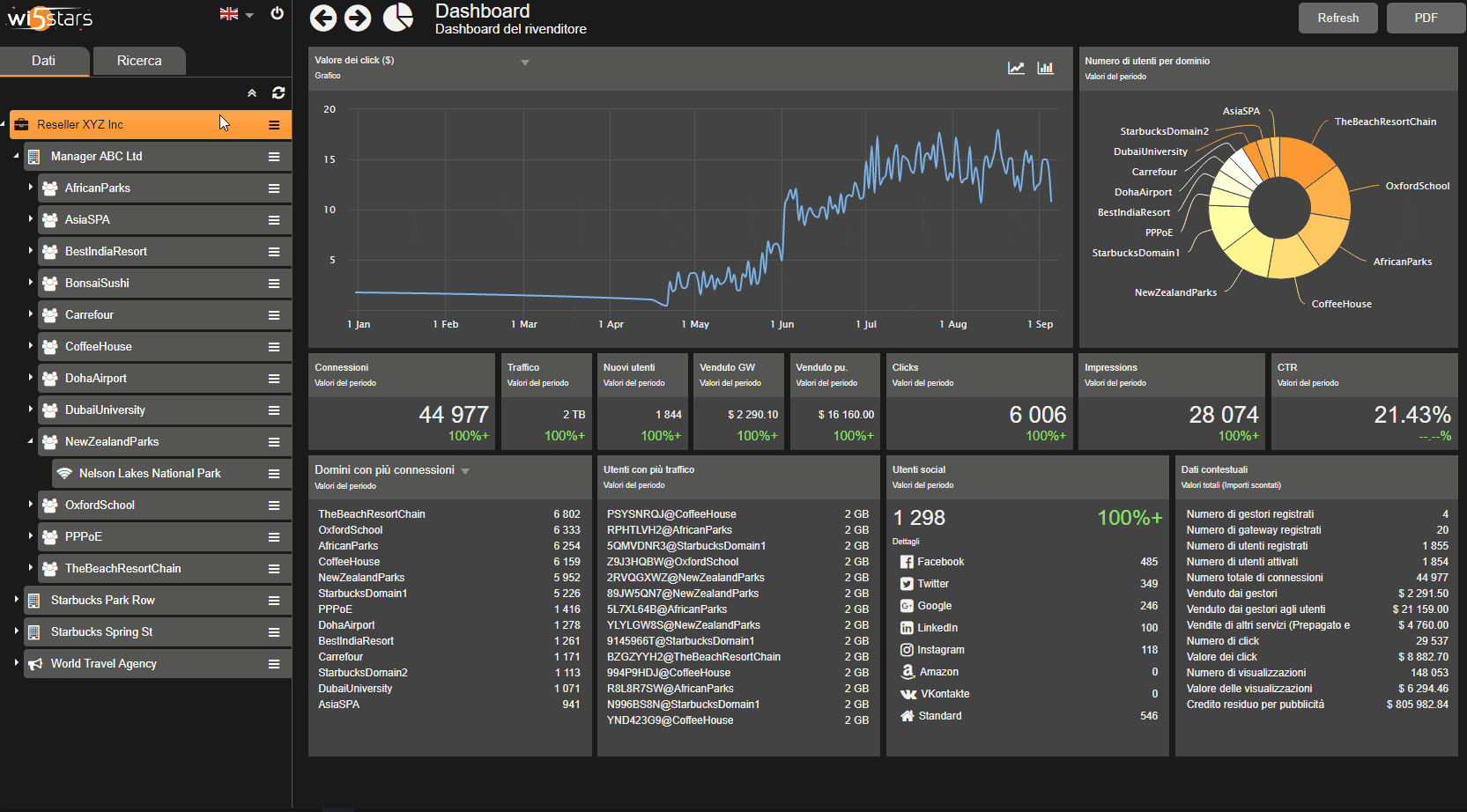Image resolution: width=1467 pixels, height=812 pixels.
Task: Collapse the NewZealandParks tree node
Action: point(30,441)
